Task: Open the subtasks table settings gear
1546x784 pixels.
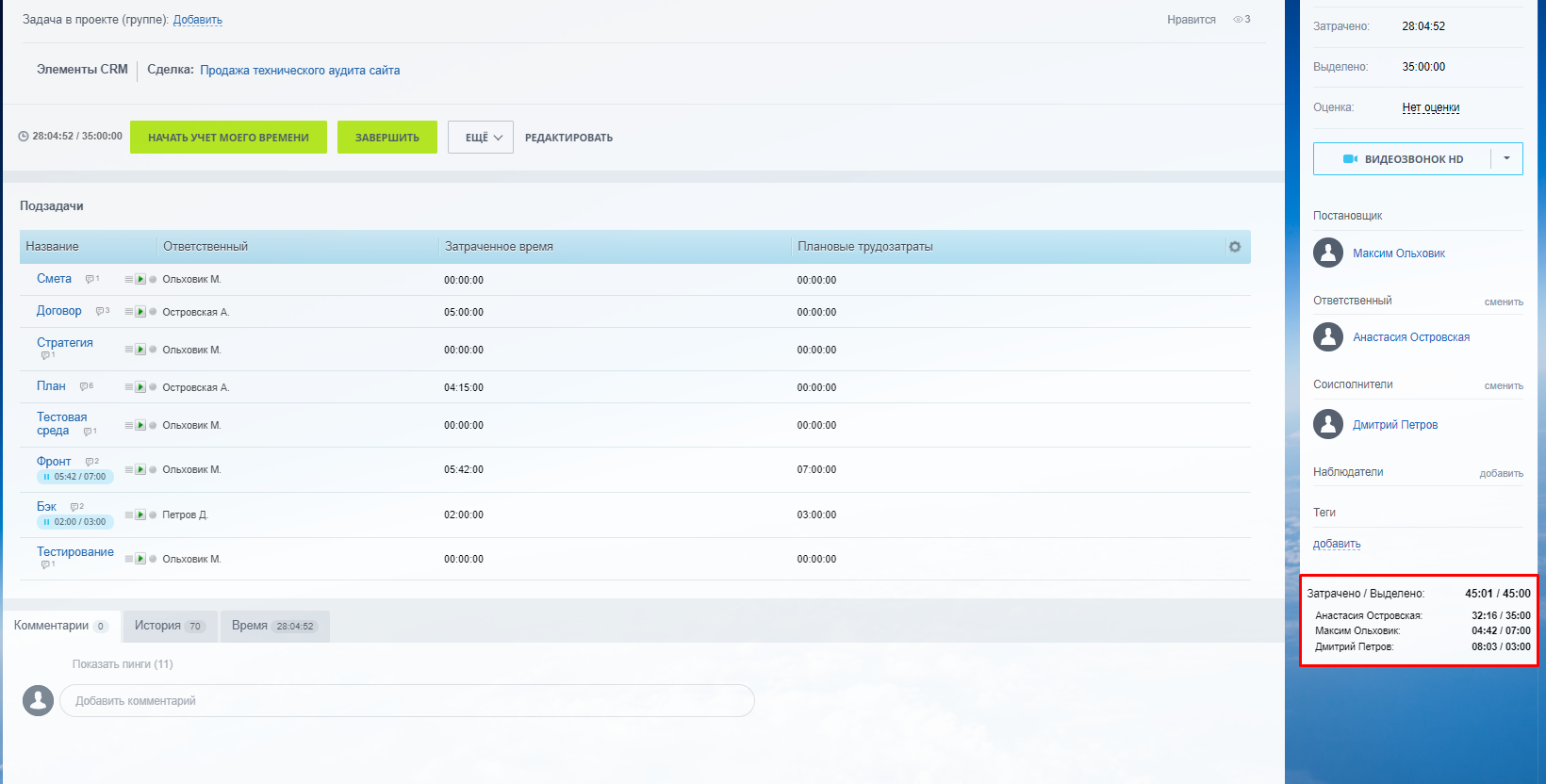Action: 1234,247
